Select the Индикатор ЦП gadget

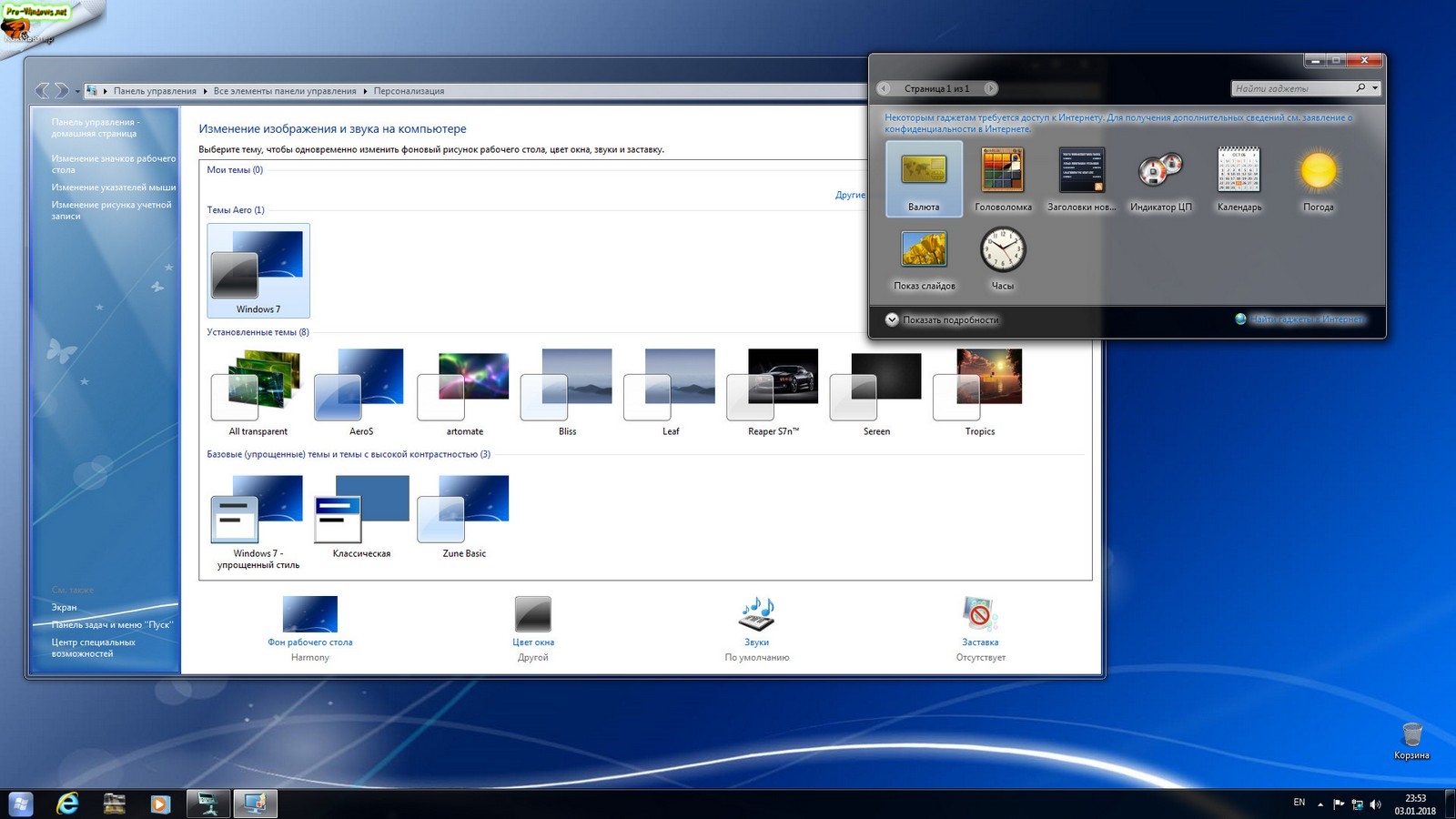(1160, 178)
